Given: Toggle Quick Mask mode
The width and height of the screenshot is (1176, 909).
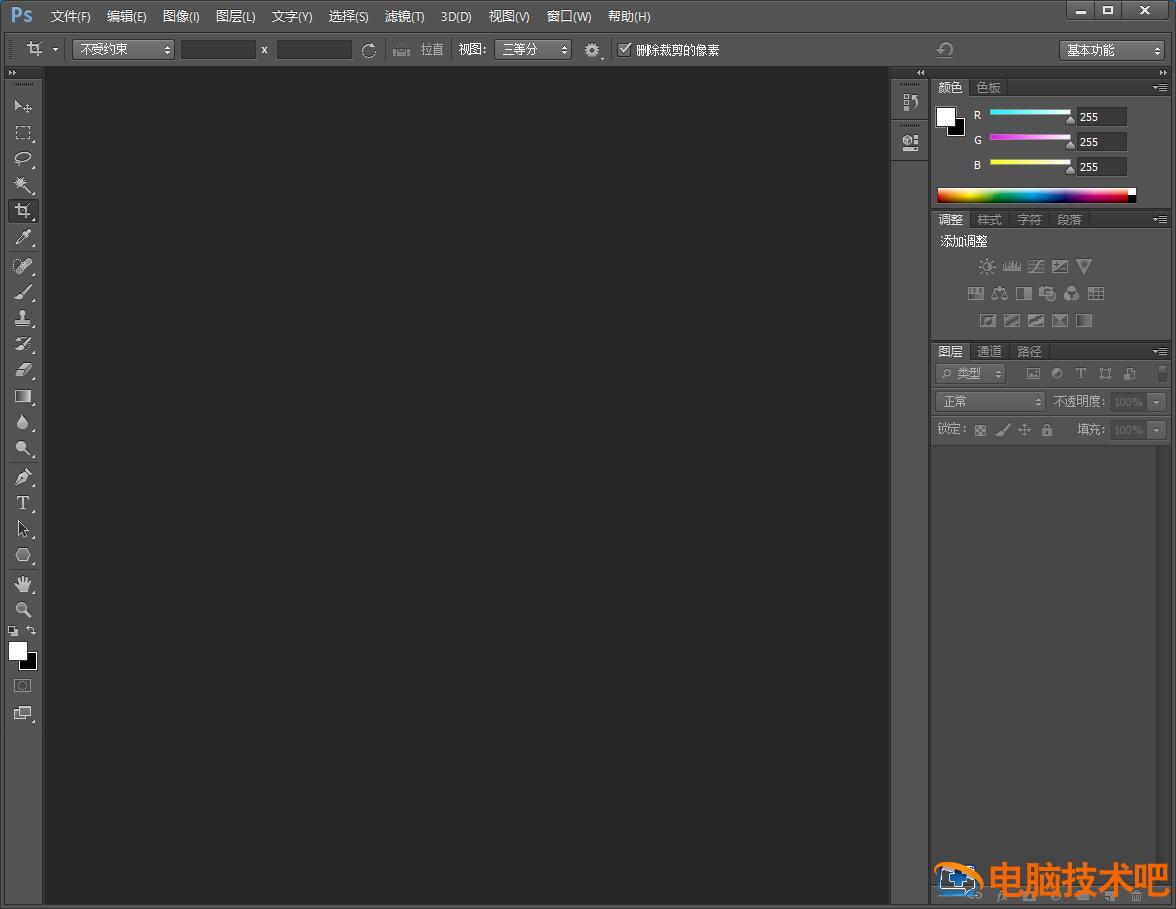Looking at the screenshot, I should [22, 686].
